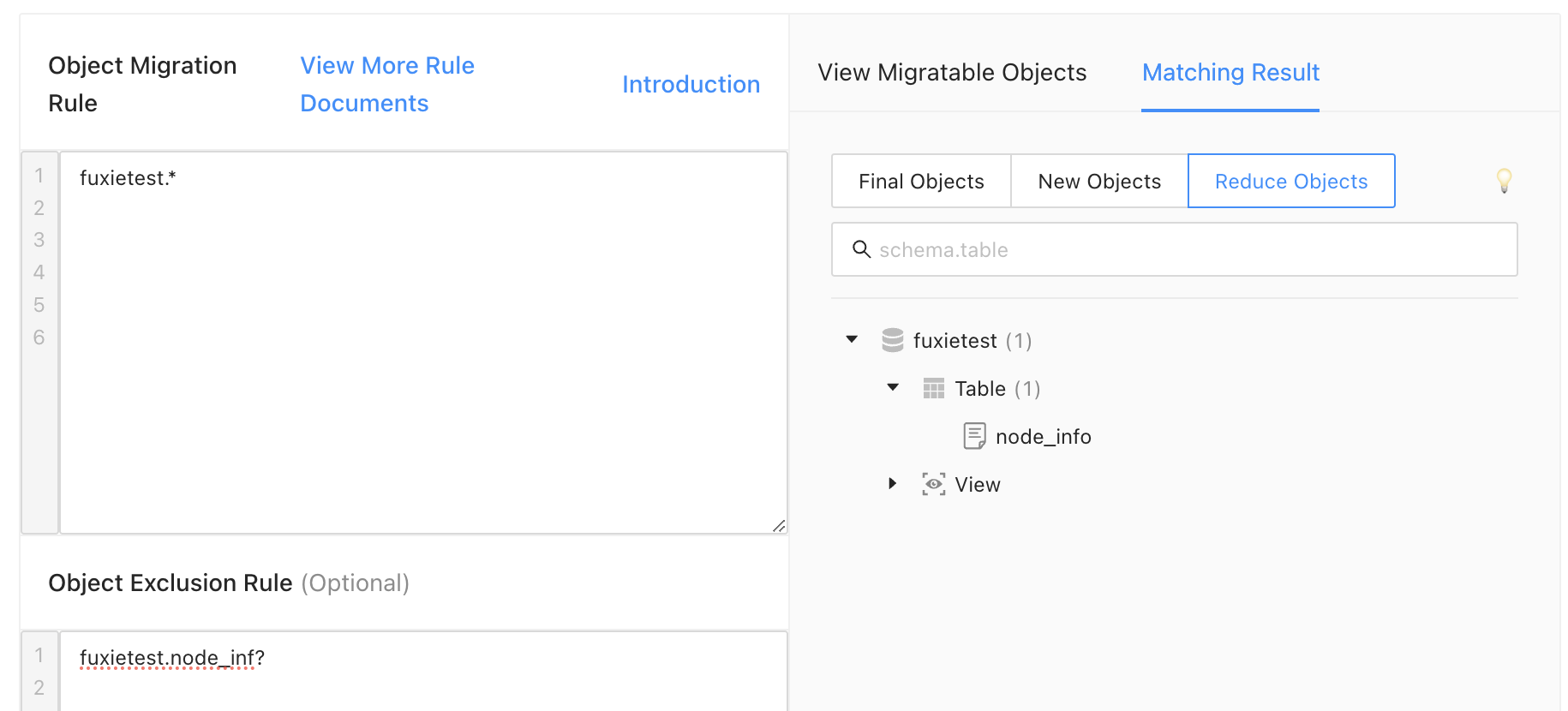Show New Objects list
This screenshot has height=711, width=1568.
coord(1099,182)
